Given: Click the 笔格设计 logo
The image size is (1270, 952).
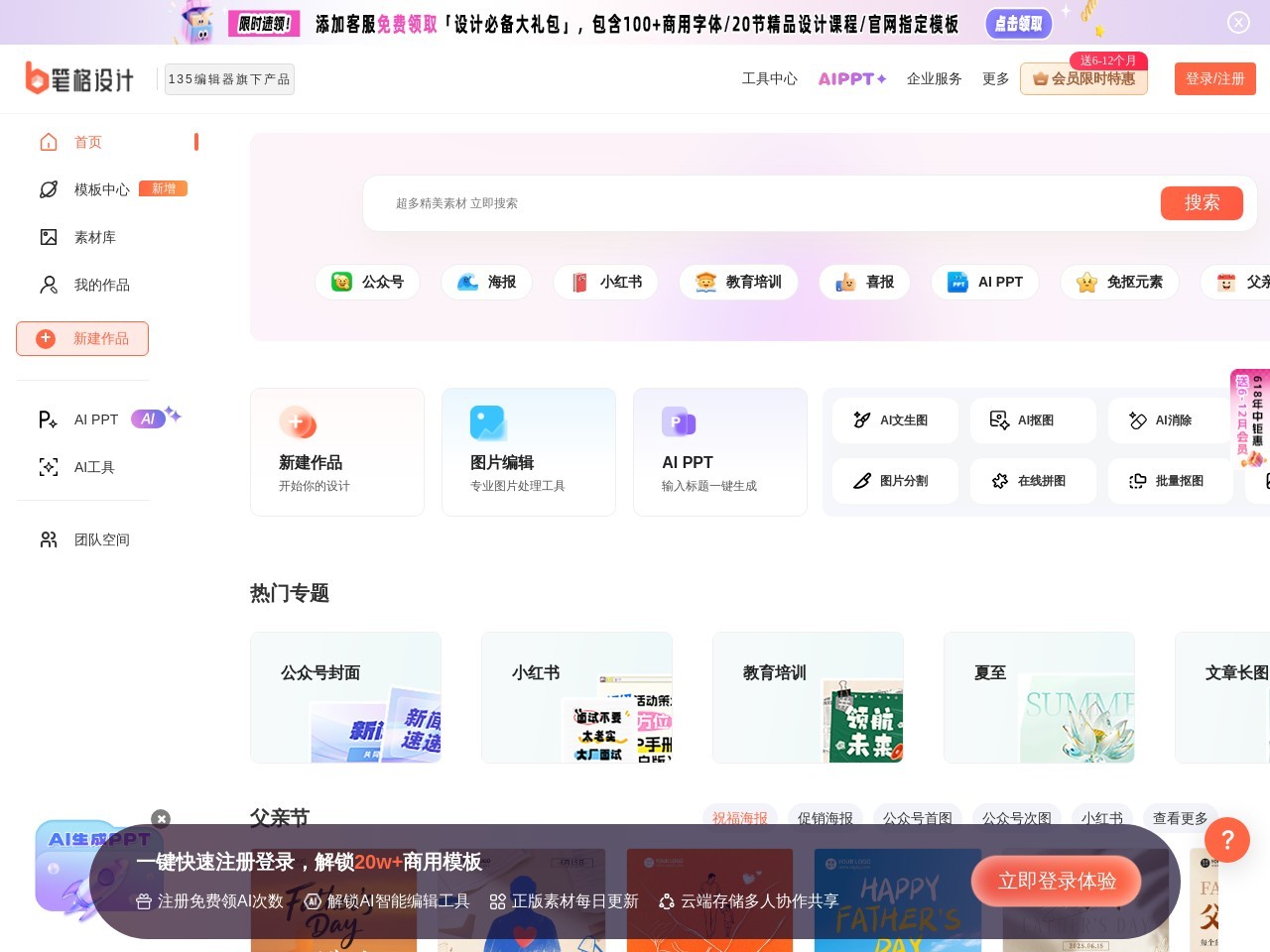Looking at the screenshot, I should pyautogui.click(x=79, y=78).
